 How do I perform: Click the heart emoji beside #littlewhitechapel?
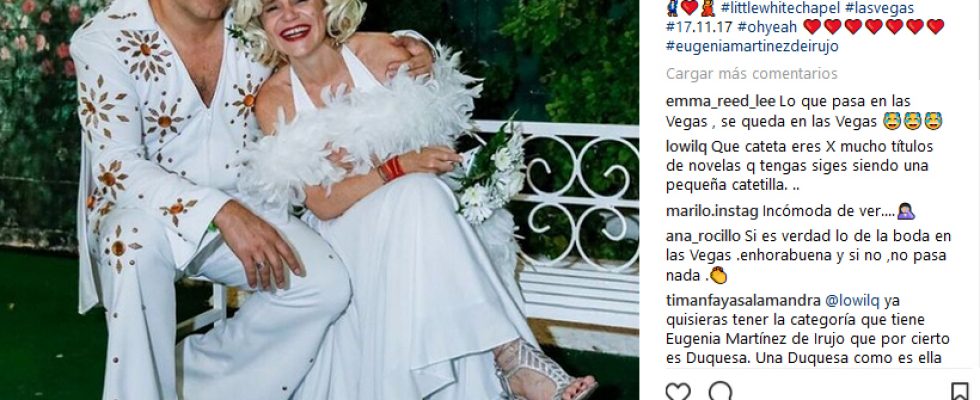689,8
